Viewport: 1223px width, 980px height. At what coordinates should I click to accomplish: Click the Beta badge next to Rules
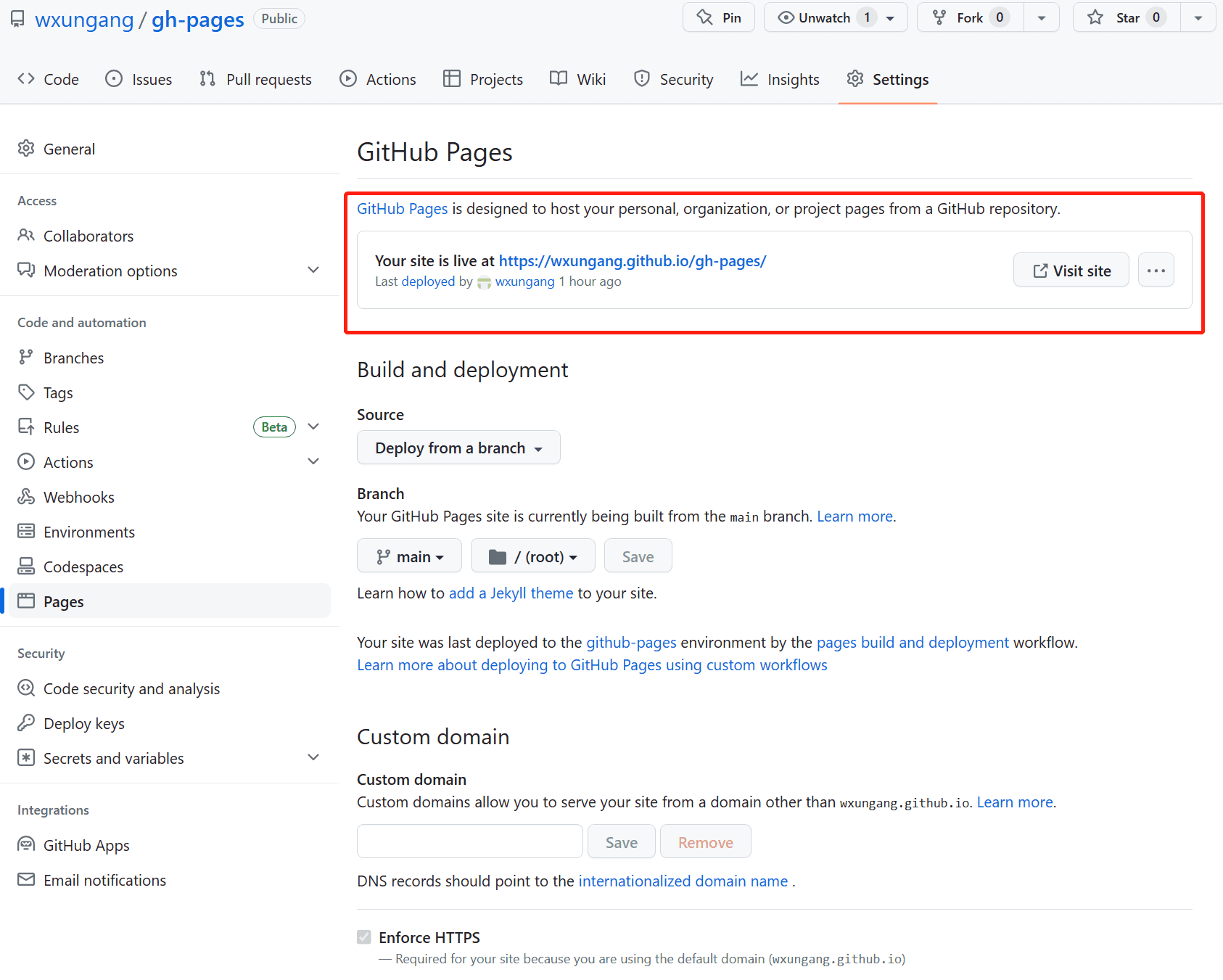[x=274, y=427]
